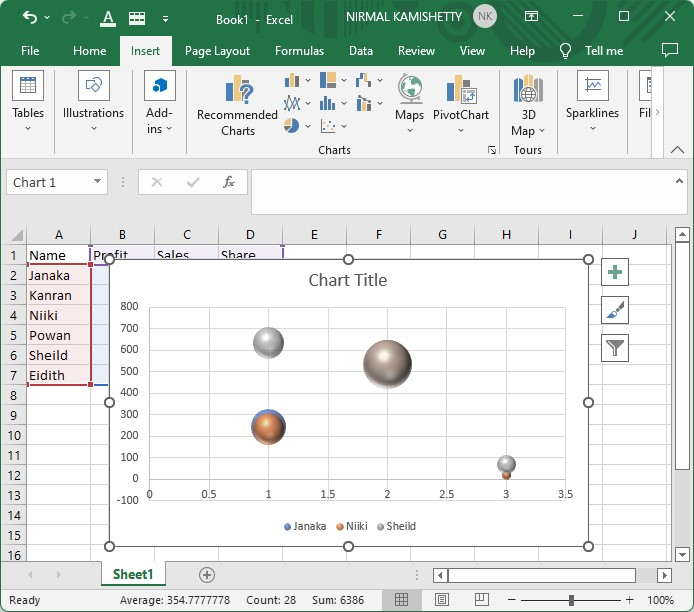Switch to the Page Layout tab

tap(217, 51)
